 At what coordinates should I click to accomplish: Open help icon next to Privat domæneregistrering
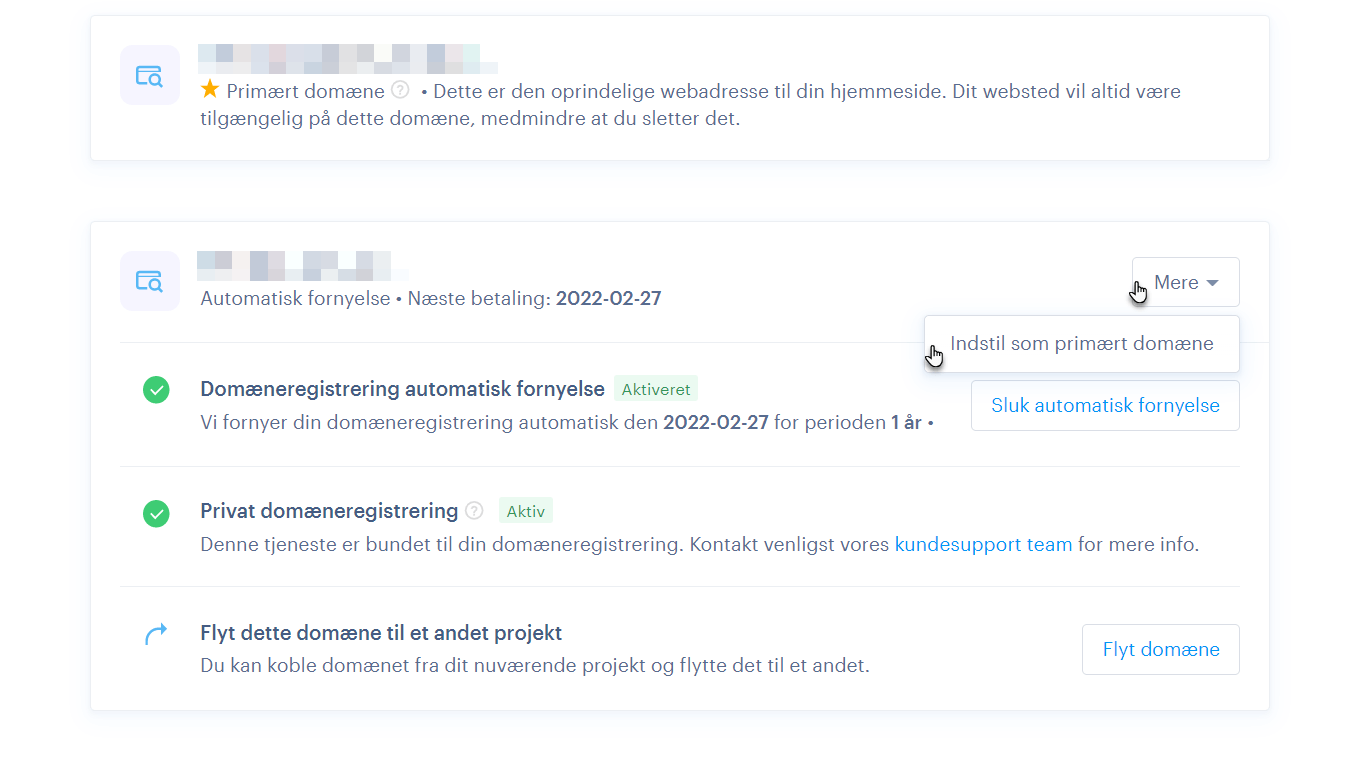coord(474,511)
